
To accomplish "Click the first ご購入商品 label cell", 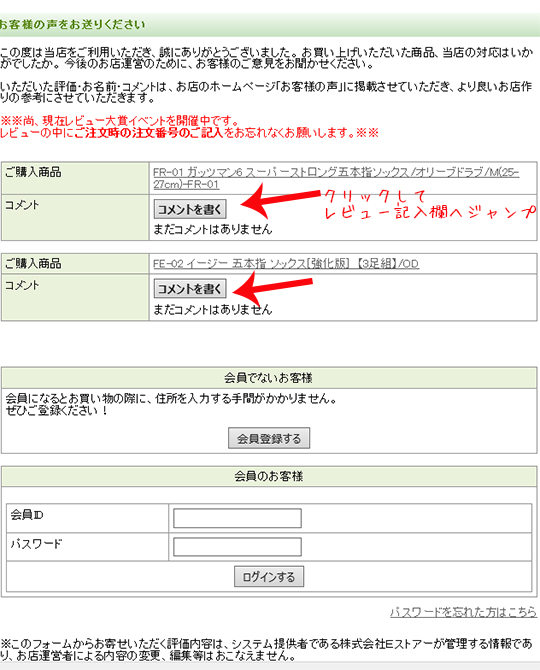I will [75, 178].
